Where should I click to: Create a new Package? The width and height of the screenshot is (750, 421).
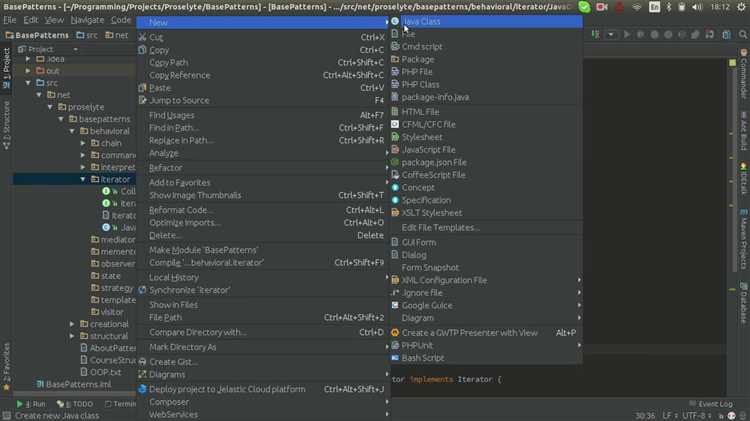point(486,59)
